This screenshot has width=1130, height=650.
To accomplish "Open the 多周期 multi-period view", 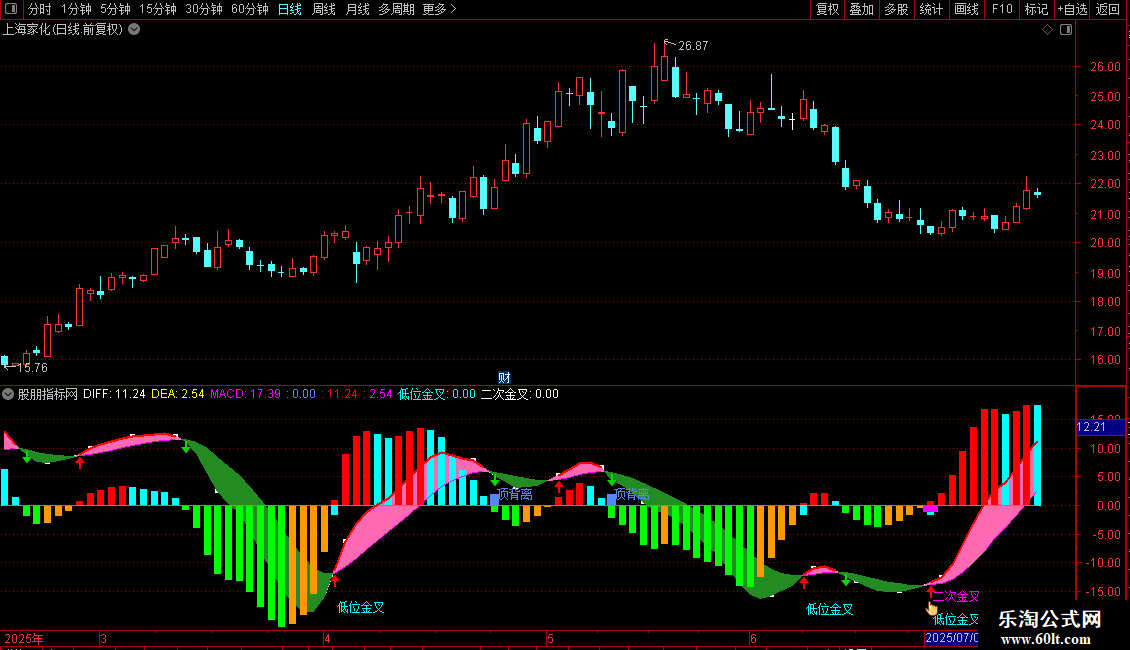I will [x=396, y=9].
